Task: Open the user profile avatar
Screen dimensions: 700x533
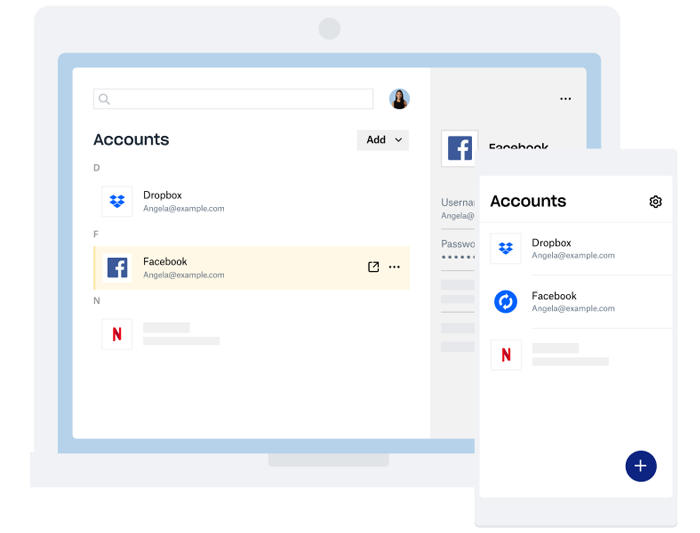Action: [x=399, y=99]
